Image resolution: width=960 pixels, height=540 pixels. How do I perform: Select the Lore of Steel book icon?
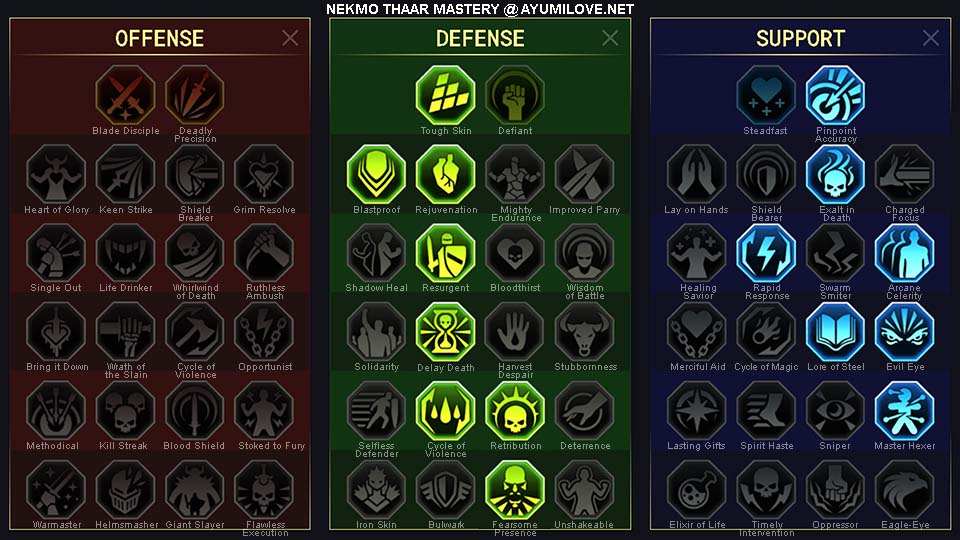point(835,332)
